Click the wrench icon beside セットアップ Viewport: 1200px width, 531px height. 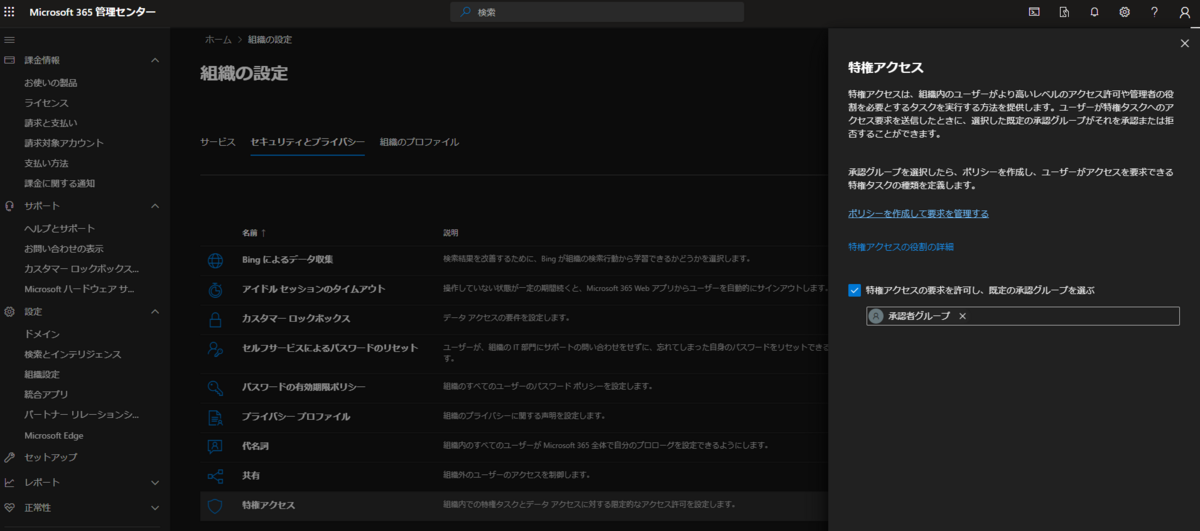tap(10, 457)
